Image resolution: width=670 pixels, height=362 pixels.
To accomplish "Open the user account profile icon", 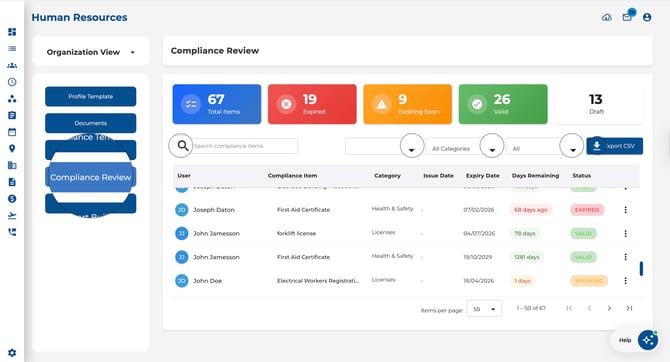I will pos(647,18).
